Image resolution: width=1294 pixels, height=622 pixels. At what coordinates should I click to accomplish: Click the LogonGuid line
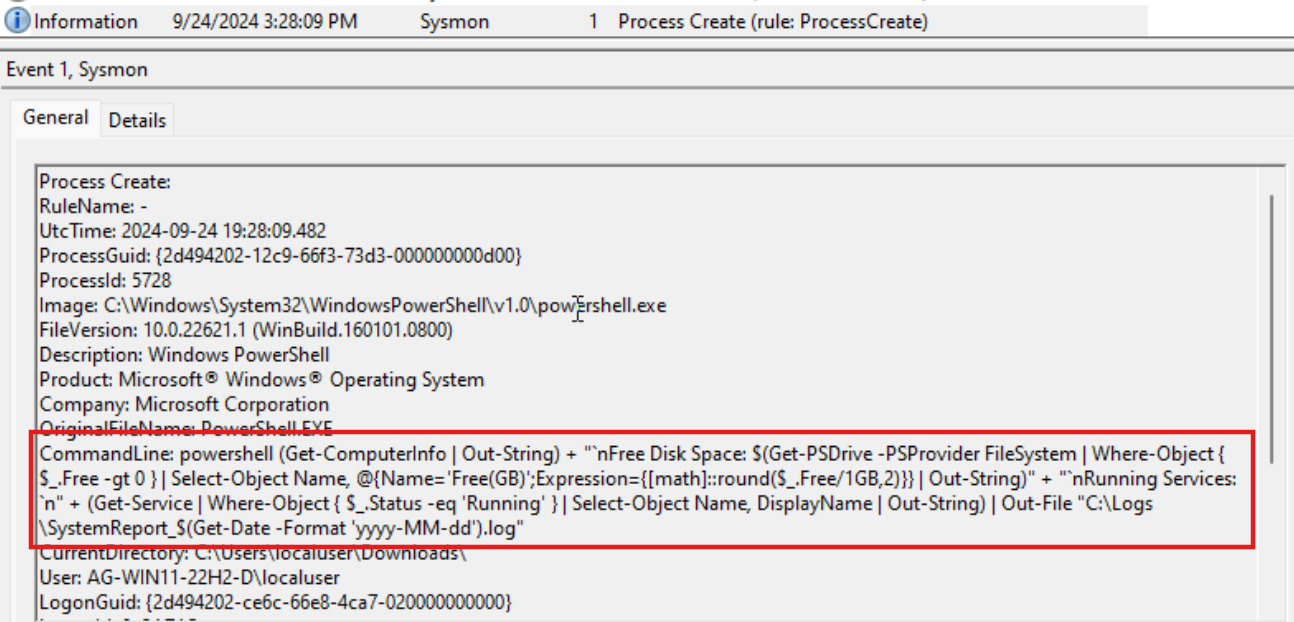click(x=275, y=603)
